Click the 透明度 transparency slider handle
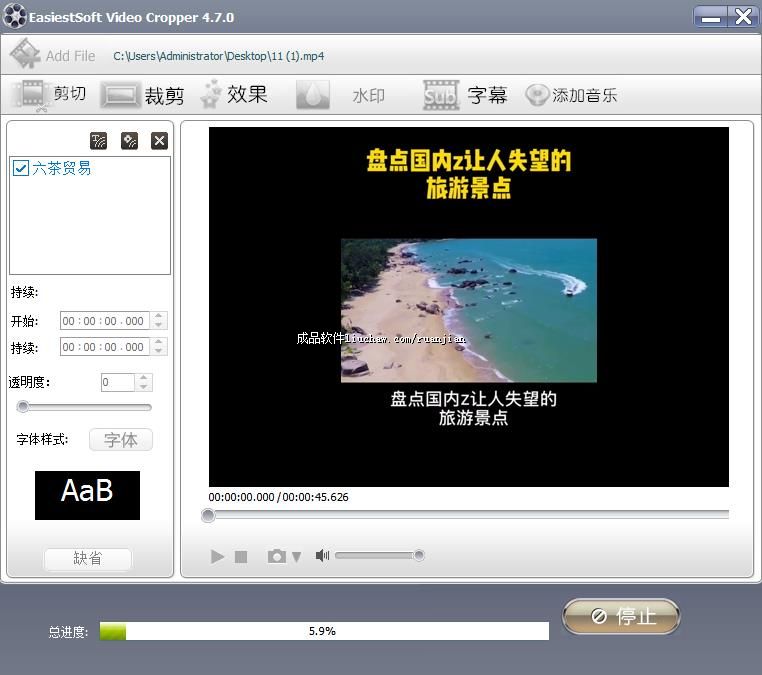The height and width of the screenshot is (675, 762). [x=23, y=407]
